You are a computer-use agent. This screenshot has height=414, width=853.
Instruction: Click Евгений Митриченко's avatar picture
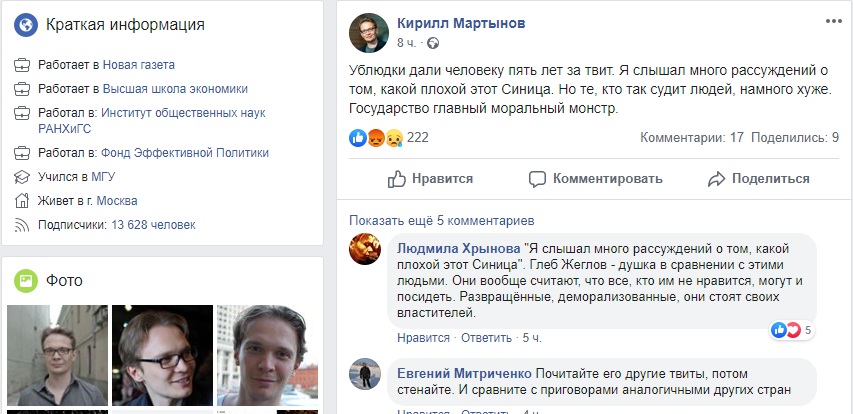[x=365, y=375]
